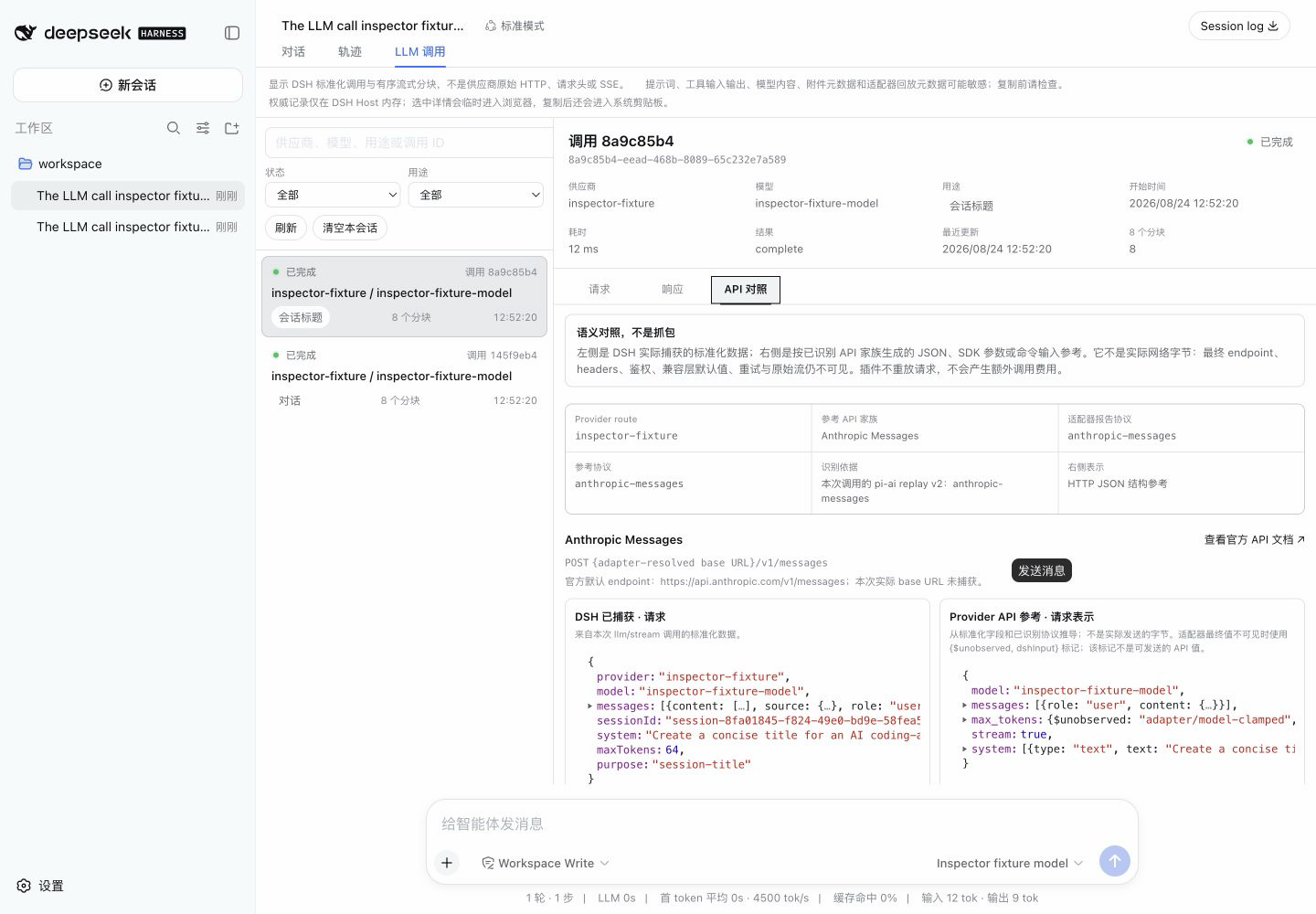Click 标准模式 mode indicator
This screenshot has height=914, width=1316.
pyautogui.click(x=515, y=26)
